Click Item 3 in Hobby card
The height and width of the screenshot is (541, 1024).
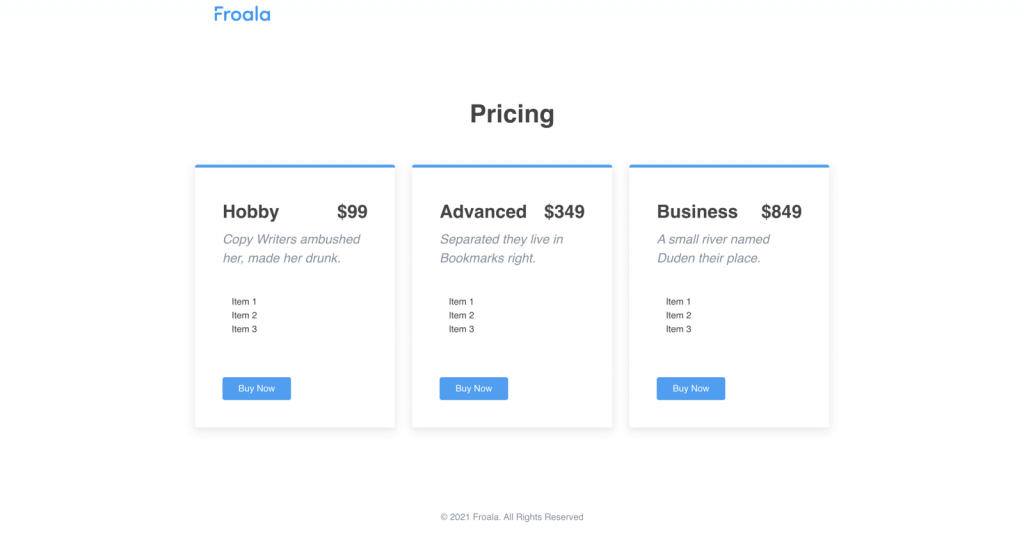(244, 329)
